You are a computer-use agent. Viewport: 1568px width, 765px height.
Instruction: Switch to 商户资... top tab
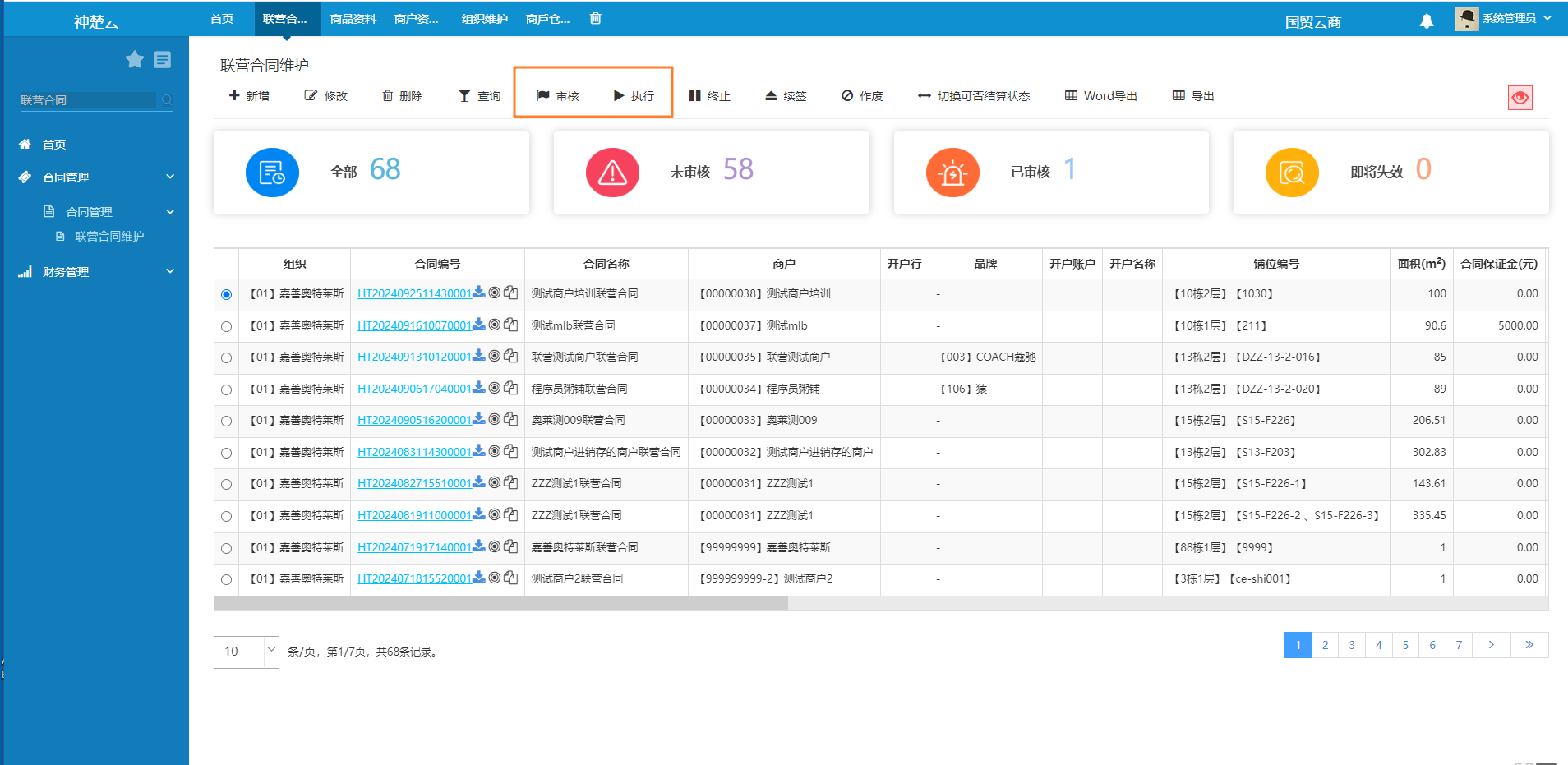pyautogui.click(x=417, y=19)
